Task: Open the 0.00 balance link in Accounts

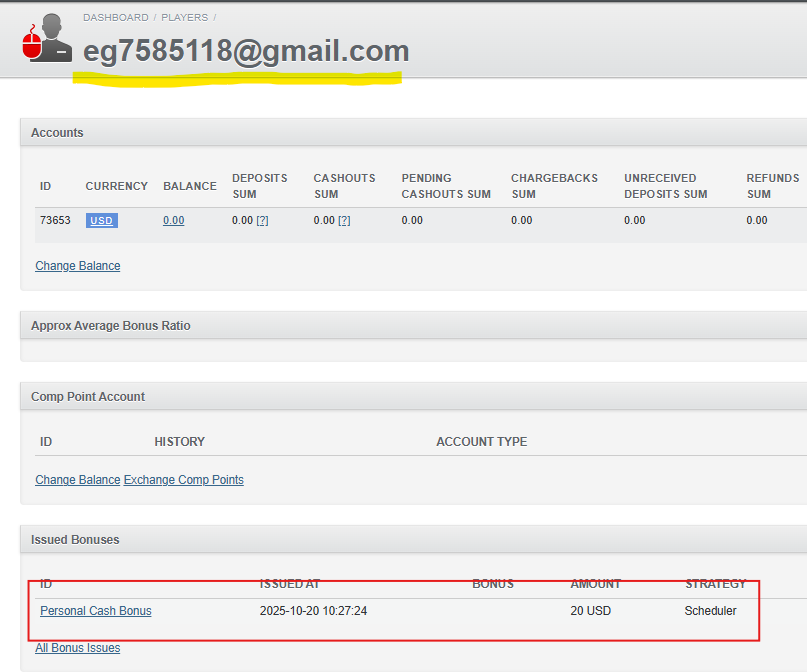Action: pyautogui.click(x=173, y=220)
